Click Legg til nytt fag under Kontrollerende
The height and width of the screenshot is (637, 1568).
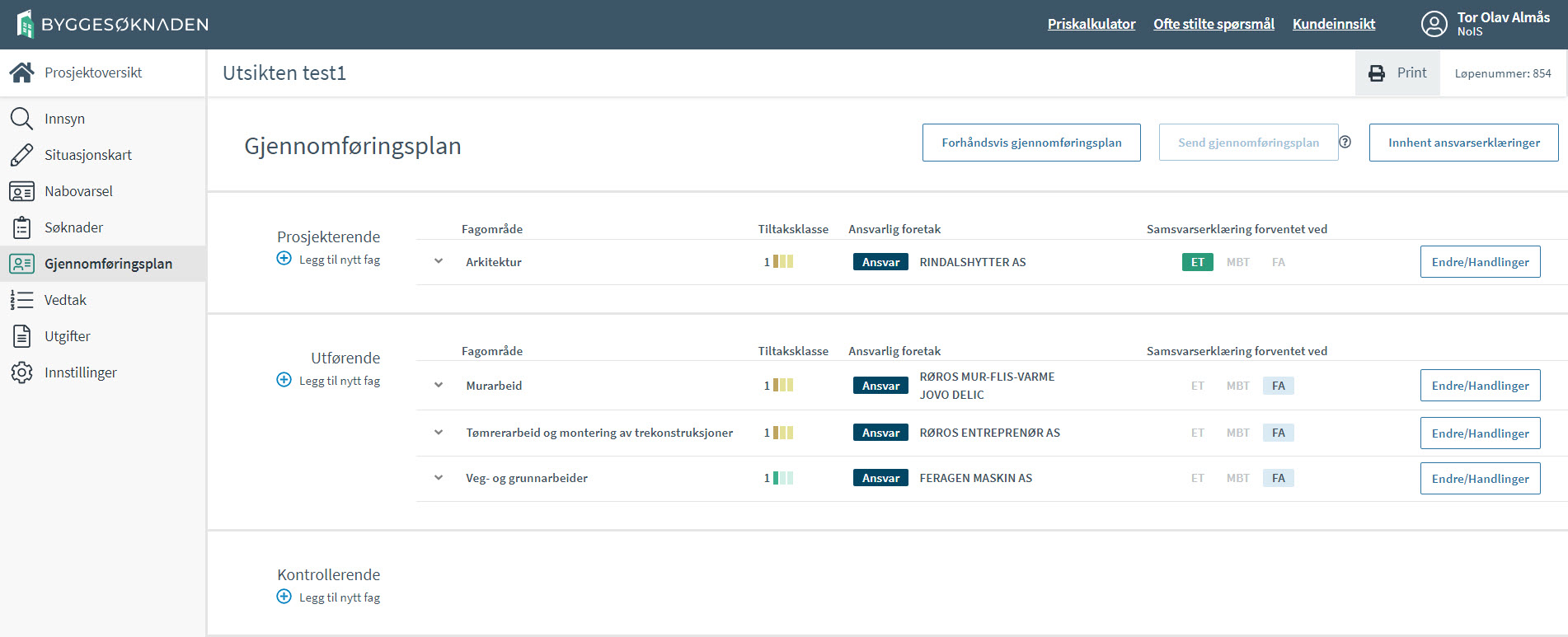[340, 597]
